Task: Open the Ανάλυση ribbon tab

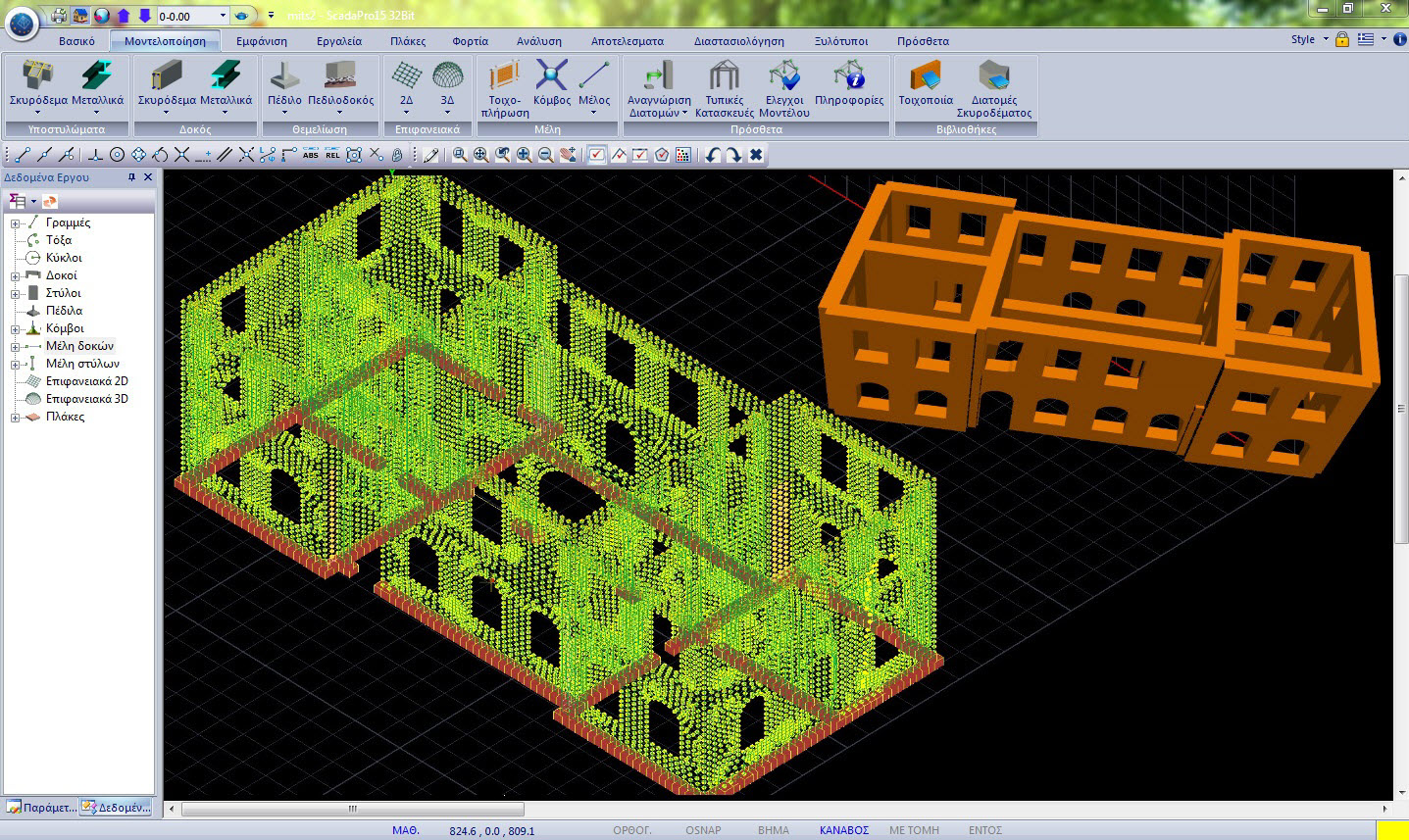Action: tap(539, 41)
